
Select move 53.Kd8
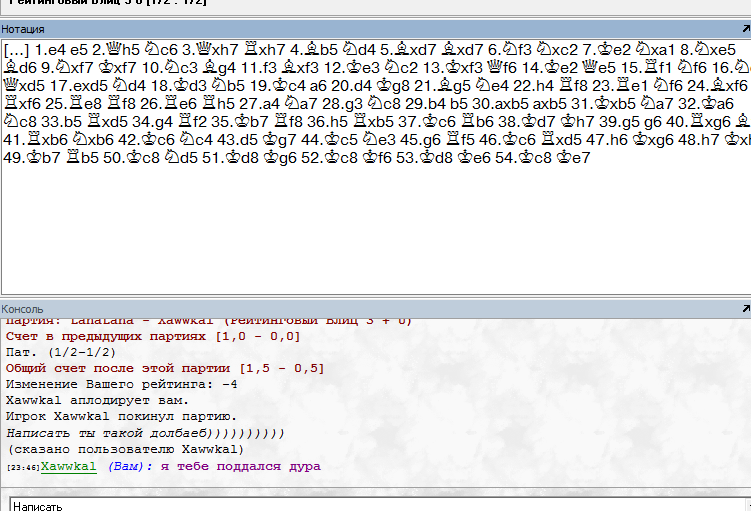[x=425, y=158]
